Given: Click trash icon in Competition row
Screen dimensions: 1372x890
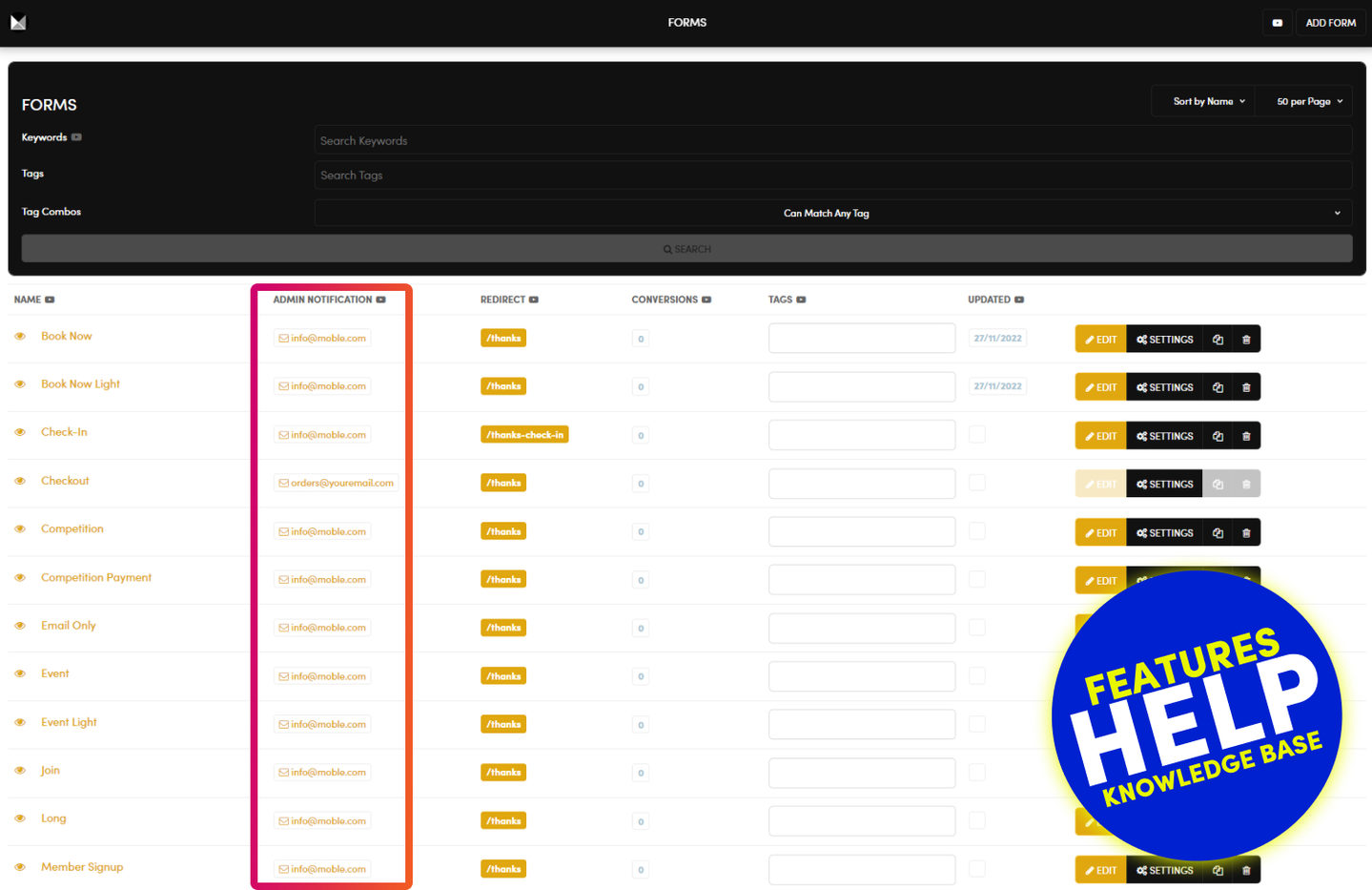Looking at the screenshot, I should pos(1245,533).
